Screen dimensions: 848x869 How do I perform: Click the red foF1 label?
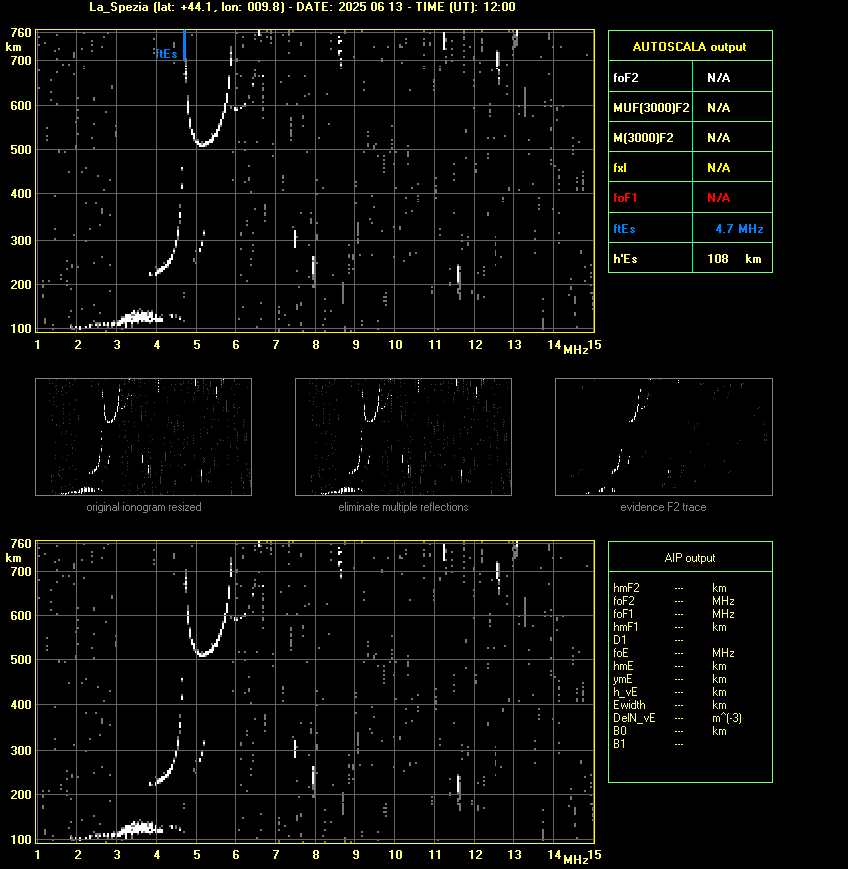[x=625, y=198]
